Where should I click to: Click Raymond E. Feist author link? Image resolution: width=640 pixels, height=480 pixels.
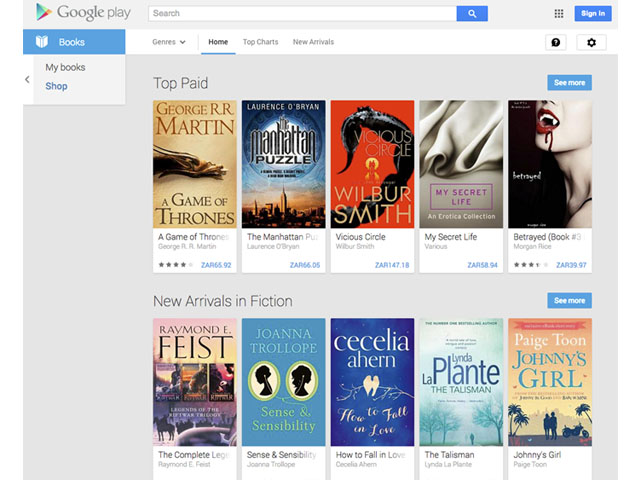[184, 464]
